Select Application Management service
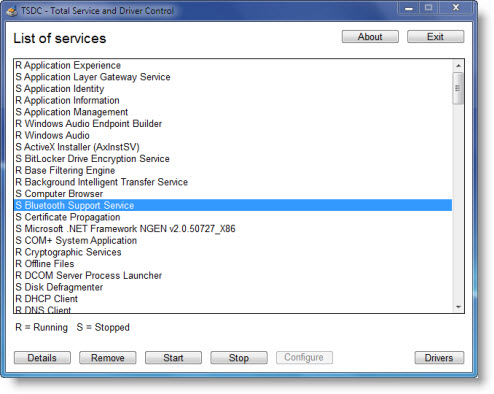 [x=233, y=112]
